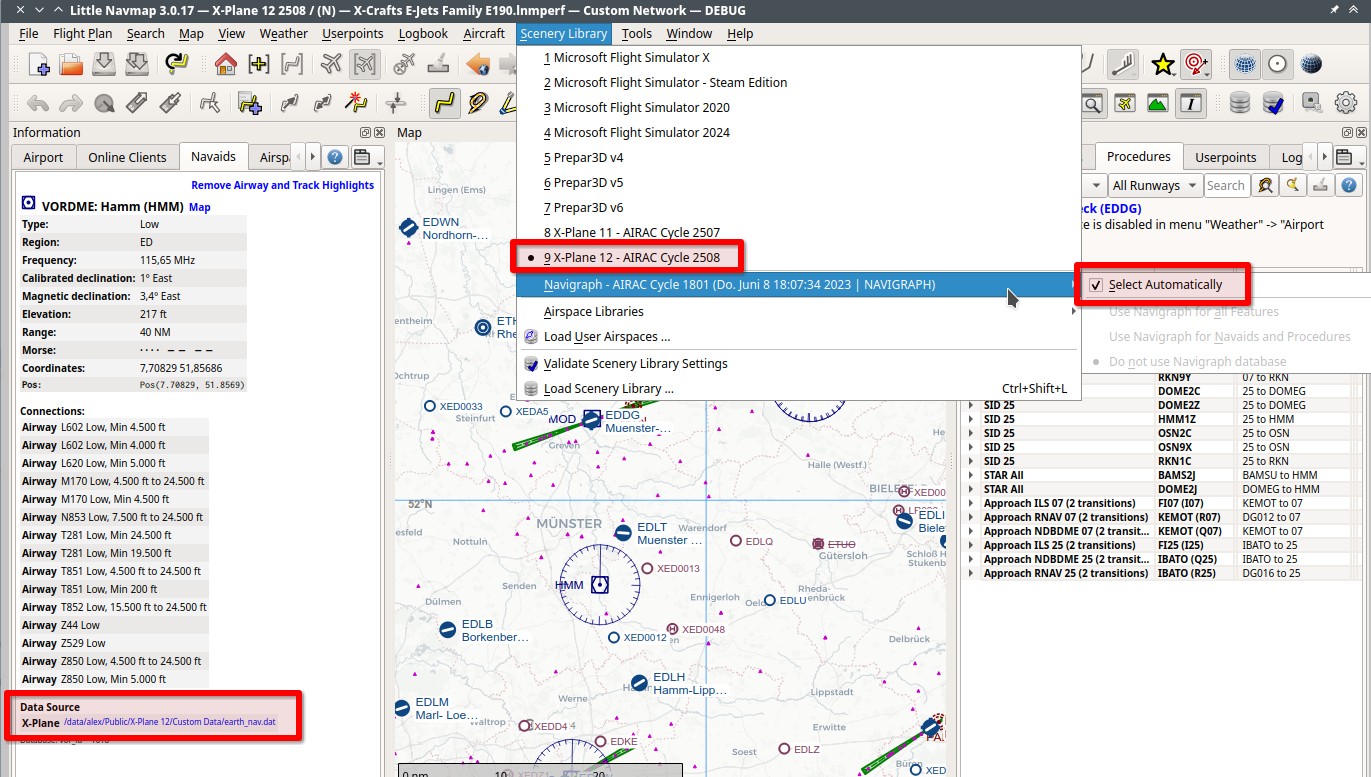The image size is (1371, 777).
Task: Click the reload yellow route arrow icon
Action: 177,65
